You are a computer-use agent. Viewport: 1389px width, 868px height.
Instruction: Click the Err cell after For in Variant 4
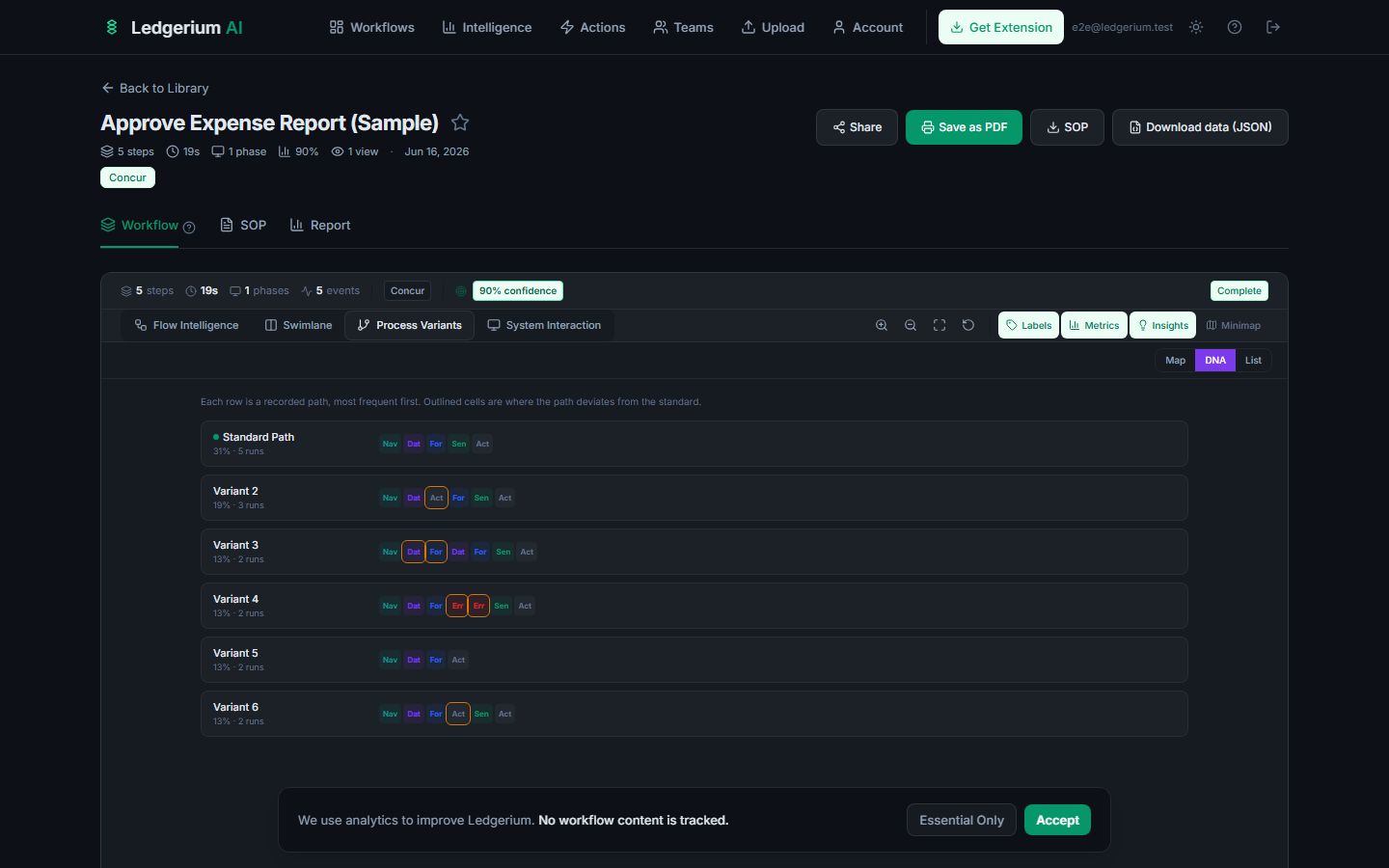(x=457, y=606)
